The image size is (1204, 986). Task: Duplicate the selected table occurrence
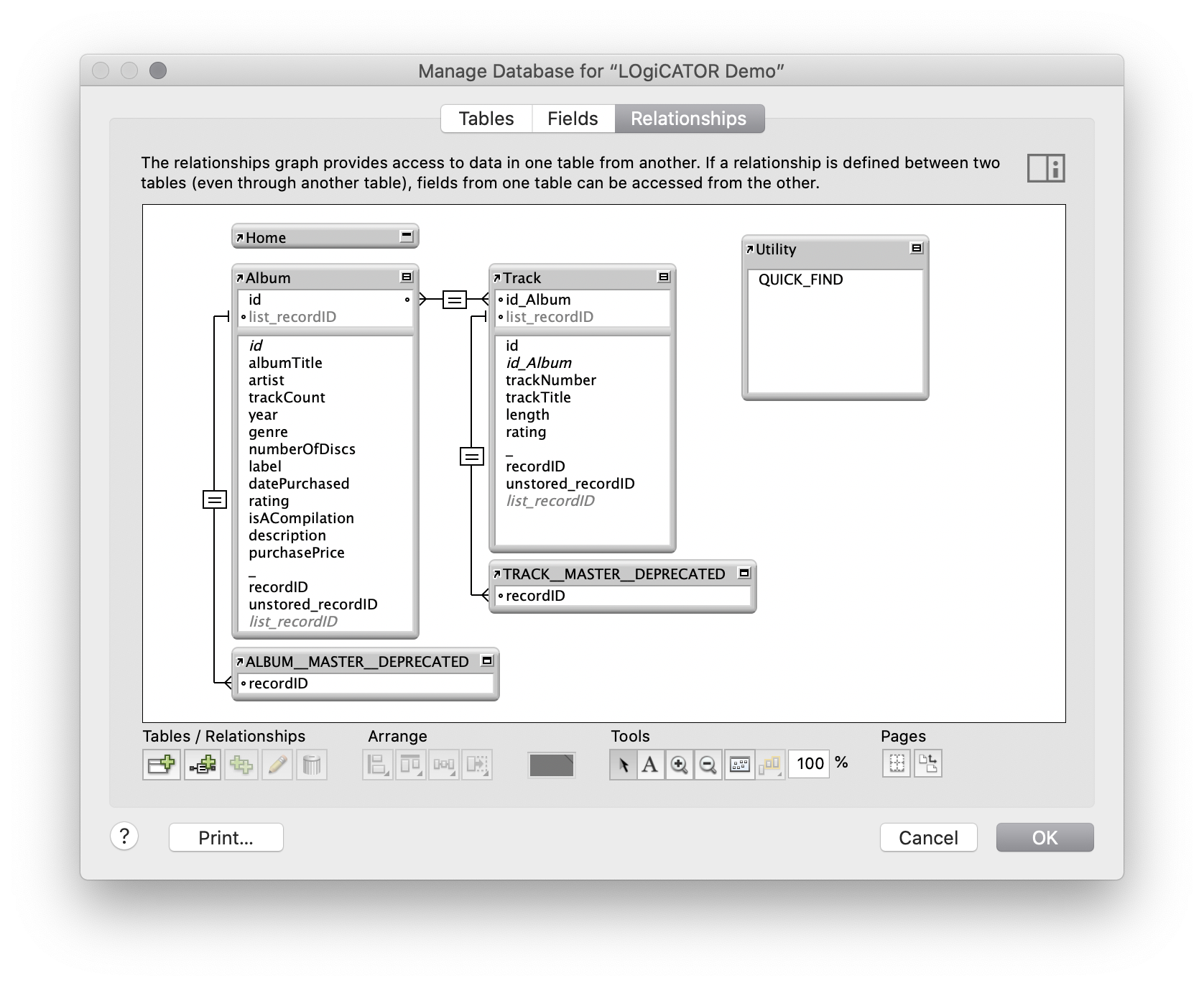click(241, 765)
